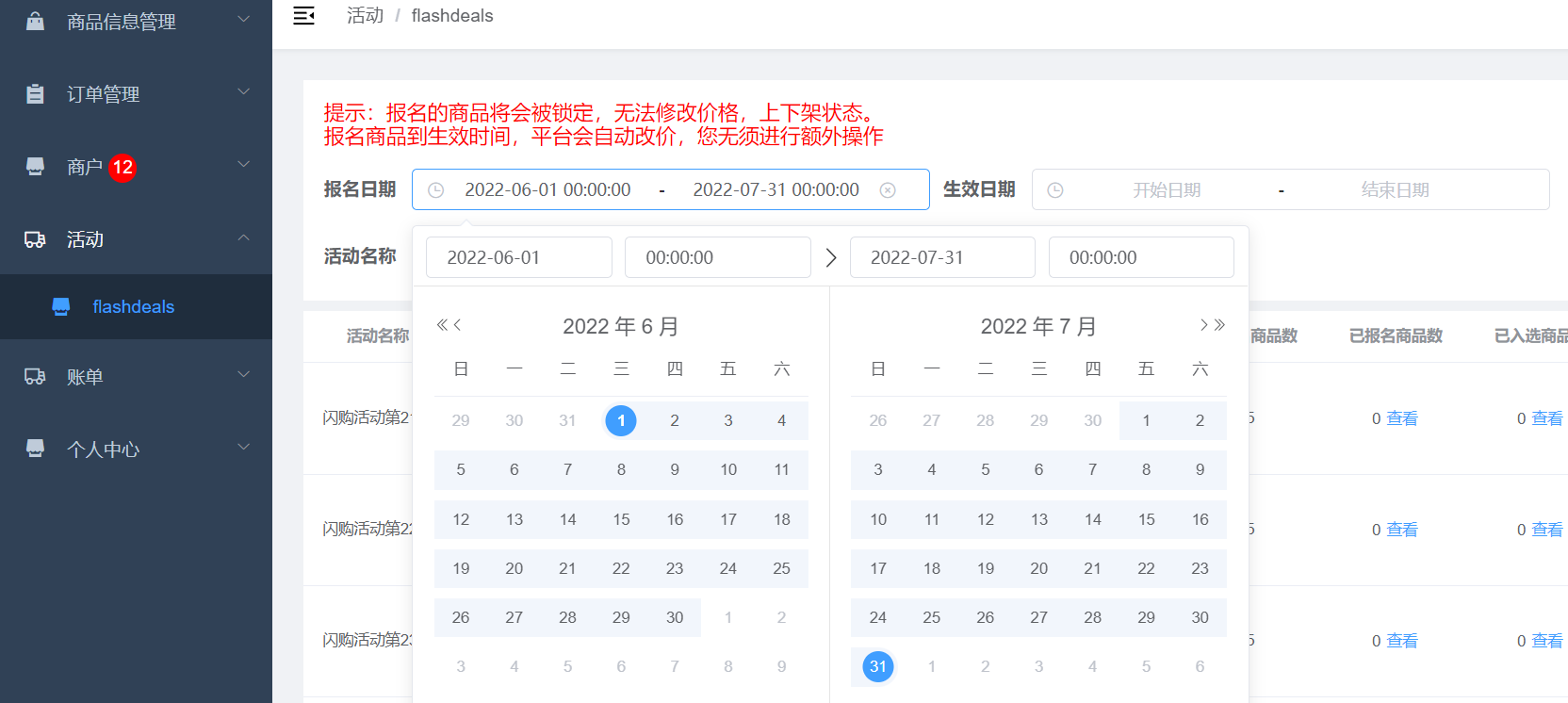1568x703 pixels.
Task: Select June 15 in the left calendar
Action: coord(621,519)
